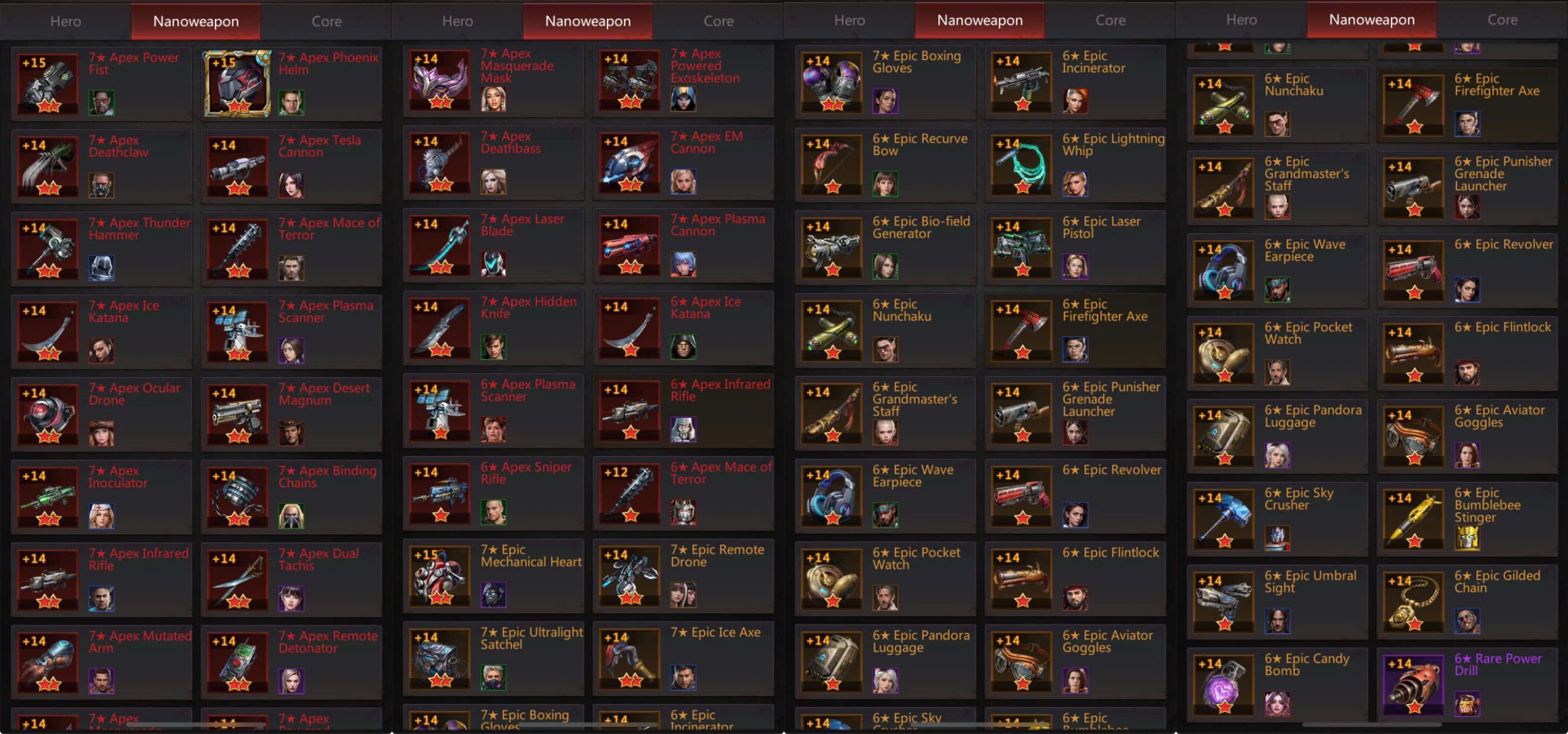Switch to the Core tab in fourth panel
This screenshot has height=734, width=1568.
coord(1502,20)
